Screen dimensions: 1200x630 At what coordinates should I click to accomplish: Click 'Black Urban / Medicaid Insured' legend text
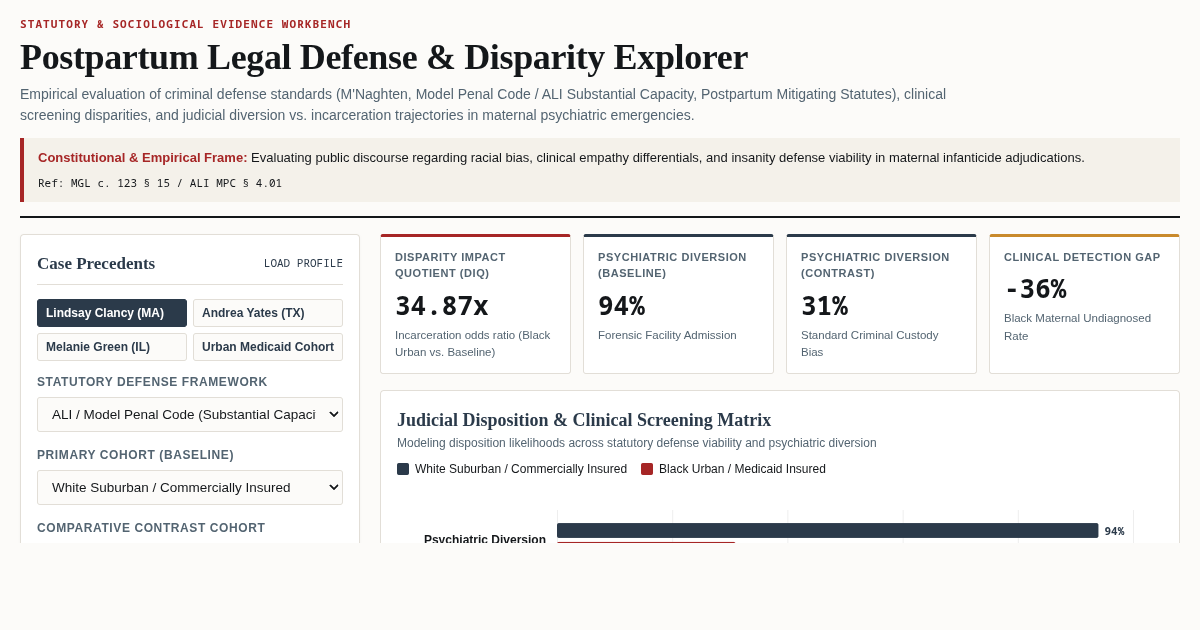tap(742, 469)
